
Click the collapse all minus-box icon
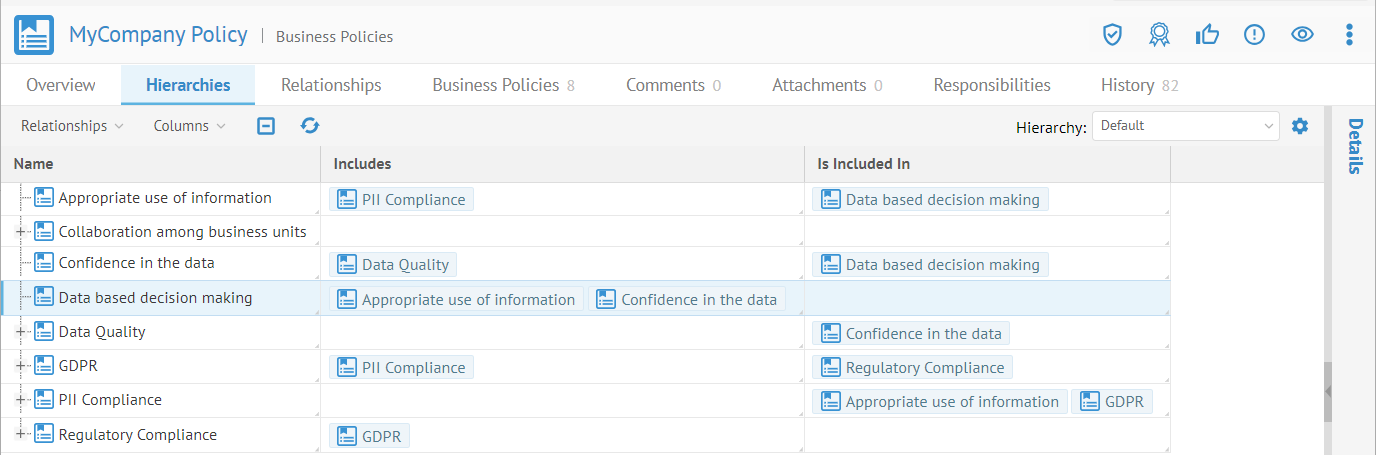point(266,126)
